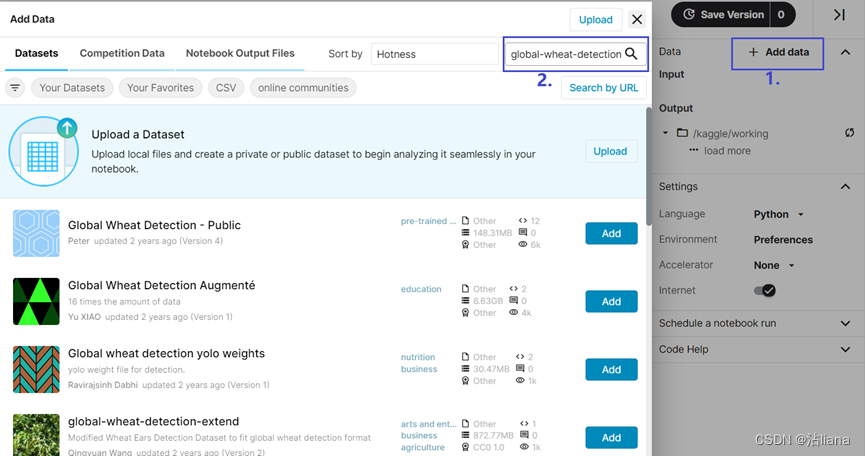The image size is (865, 456).
Task: Click the education tag
Action: coord(421,289)
